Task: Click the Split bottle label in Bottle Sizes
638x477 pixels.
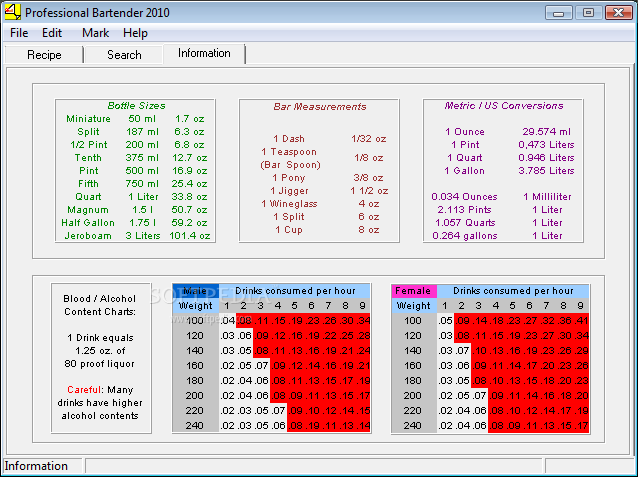Action: (88, 132)
